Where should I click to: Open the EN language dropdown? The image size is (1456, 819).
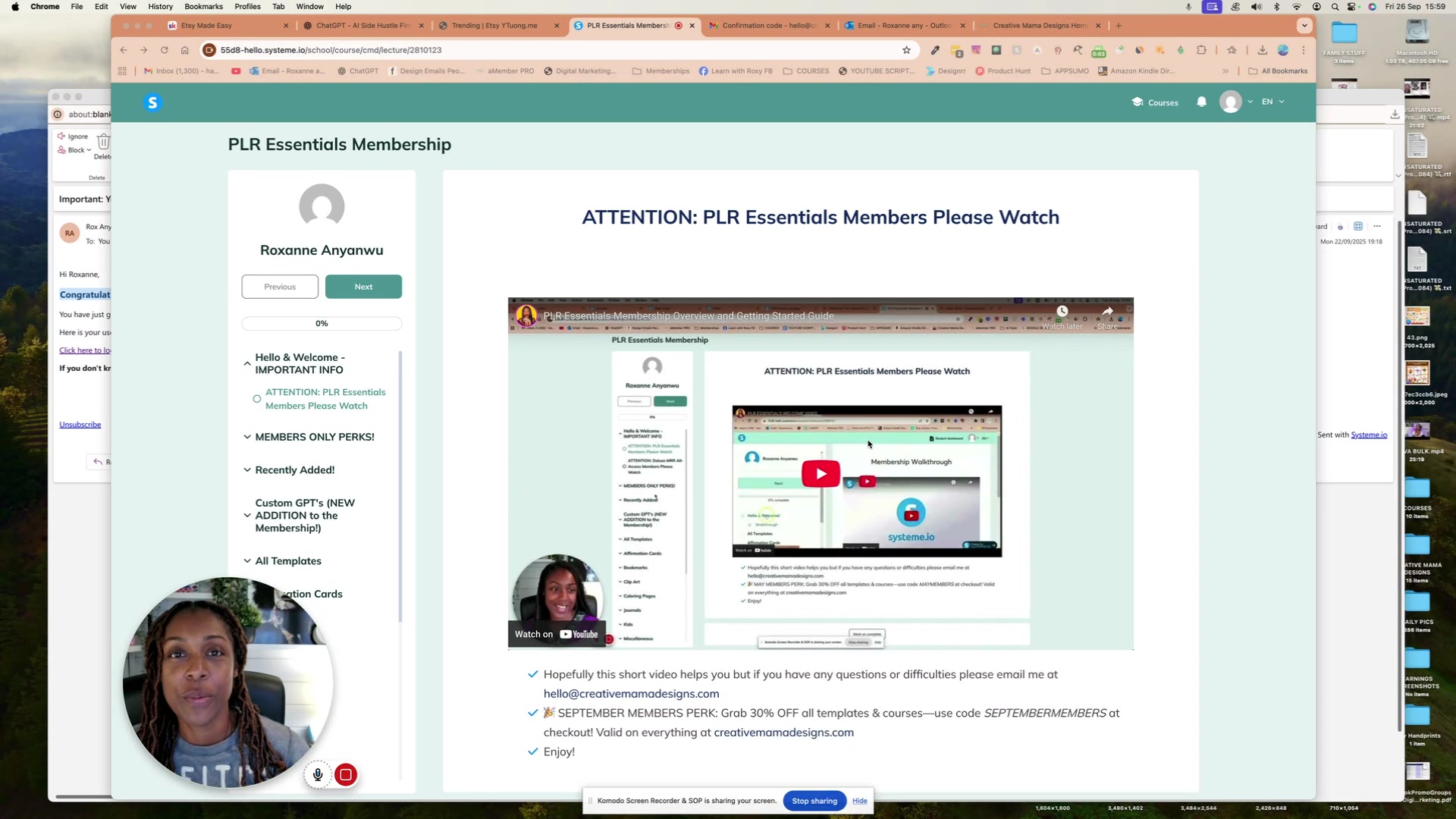pyautogui.click(x=1272, y=102)
